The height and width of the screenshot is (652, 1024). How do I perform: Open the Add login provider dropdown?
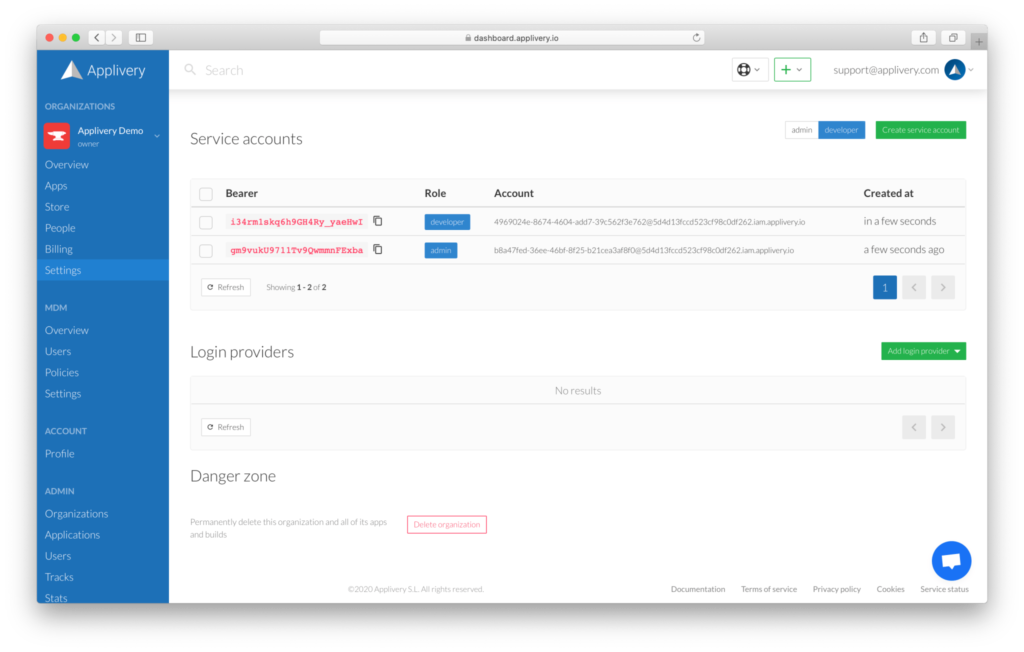click(923, 351)
